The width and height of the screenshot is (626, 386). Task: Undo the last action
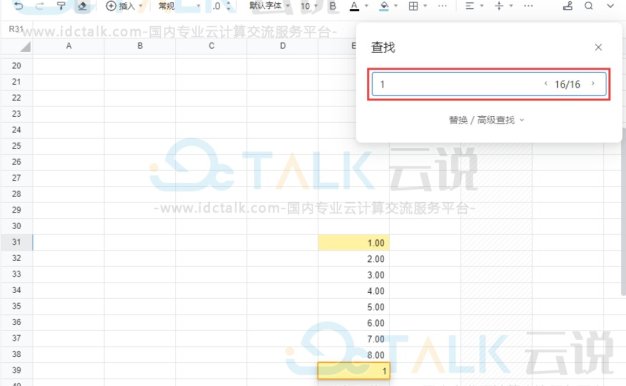19,6
